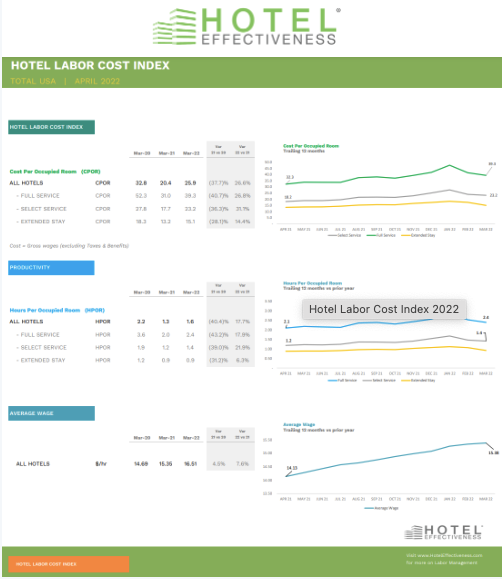This screenshot has height=579, width=502.
Task: Select the white 'HOTEL LABOR COST INDEX' banner title
Action: coord(90,65)
